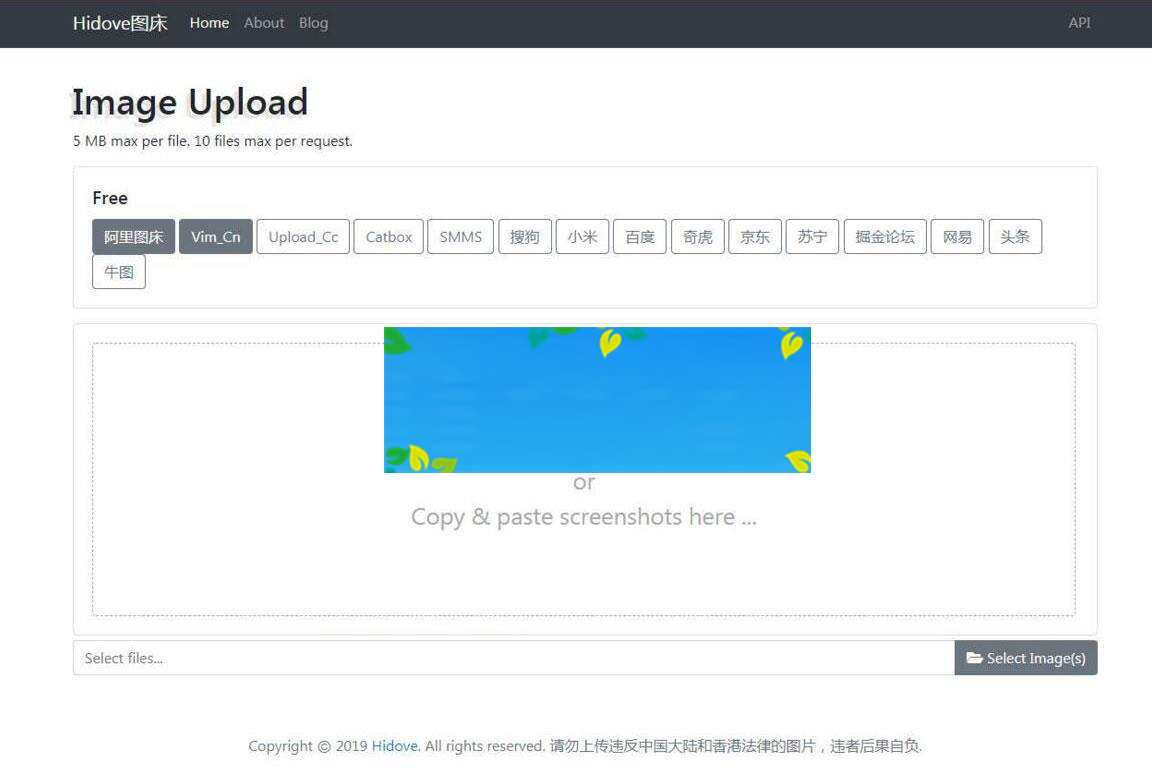Screen dimensions: 1152x780
Task: Click the blue upload illustration image
Action: point(597,399)
